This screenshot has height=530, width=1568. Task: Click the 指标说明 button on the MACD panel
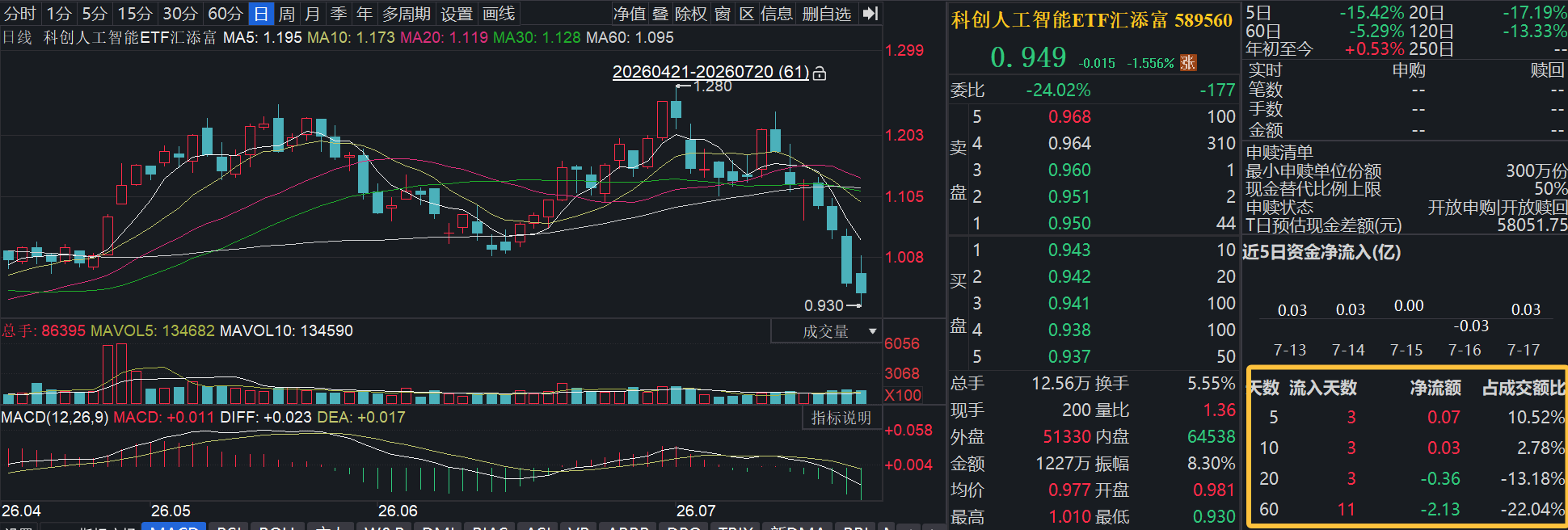pos(841,418)
